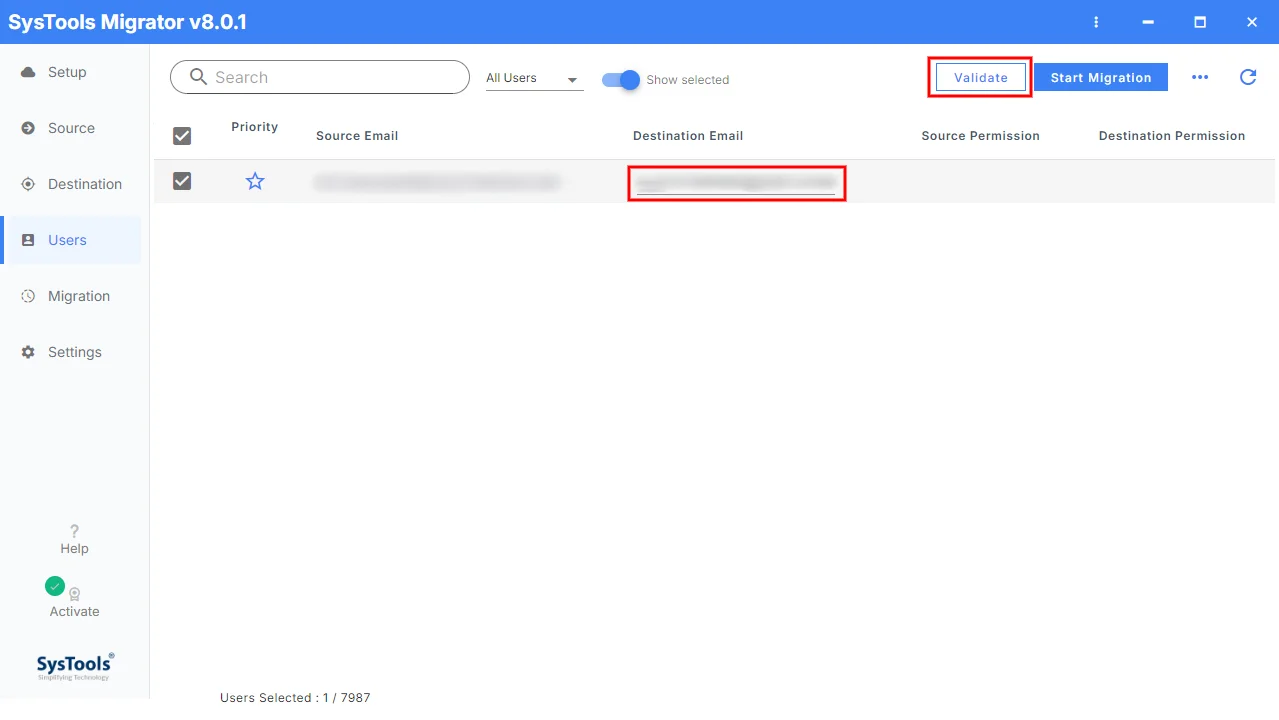Toggle the select-all header checkbox
The image size is (1279, 720).
(x=182, y=136)
